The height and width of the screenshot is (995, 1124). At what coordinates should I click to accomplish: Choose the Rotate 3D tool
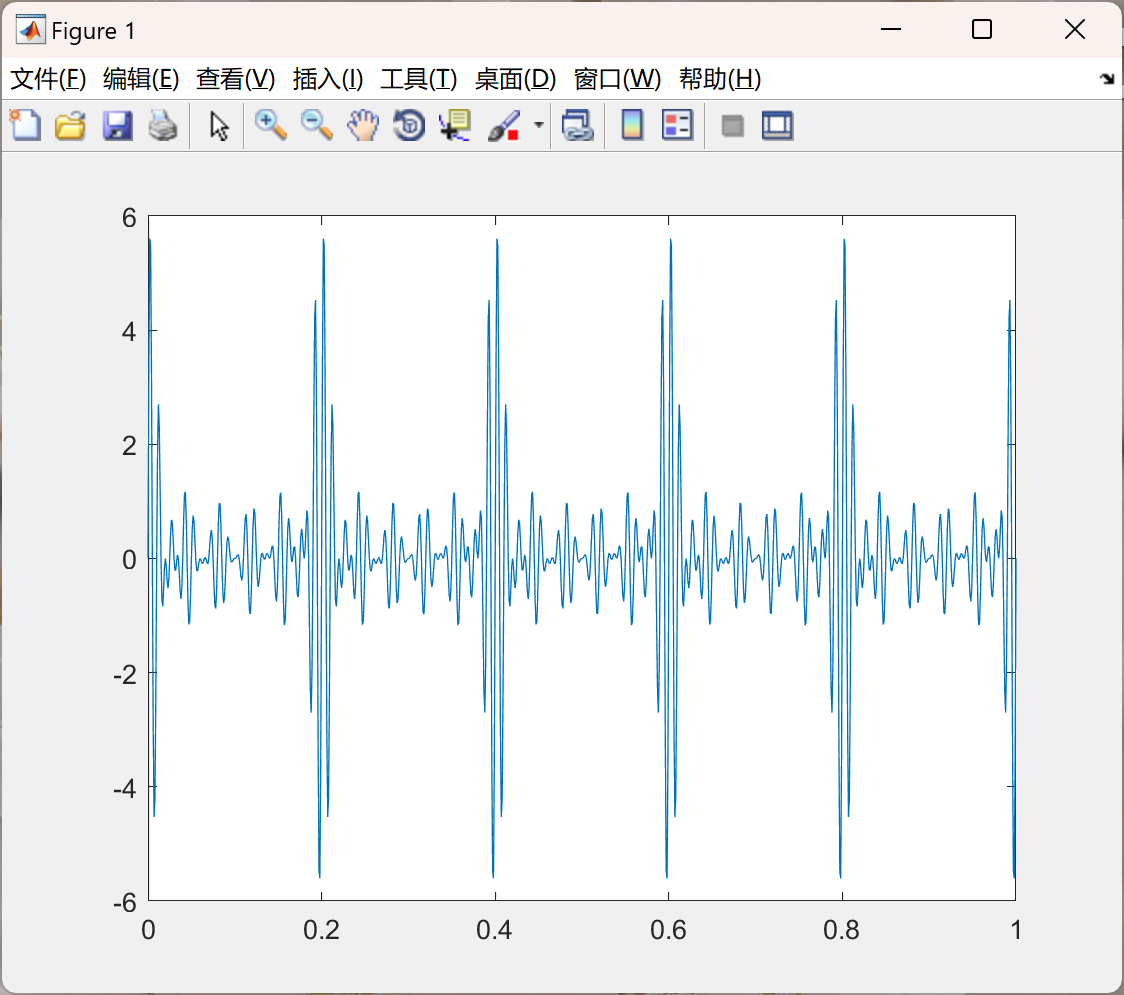click(409, 125)
